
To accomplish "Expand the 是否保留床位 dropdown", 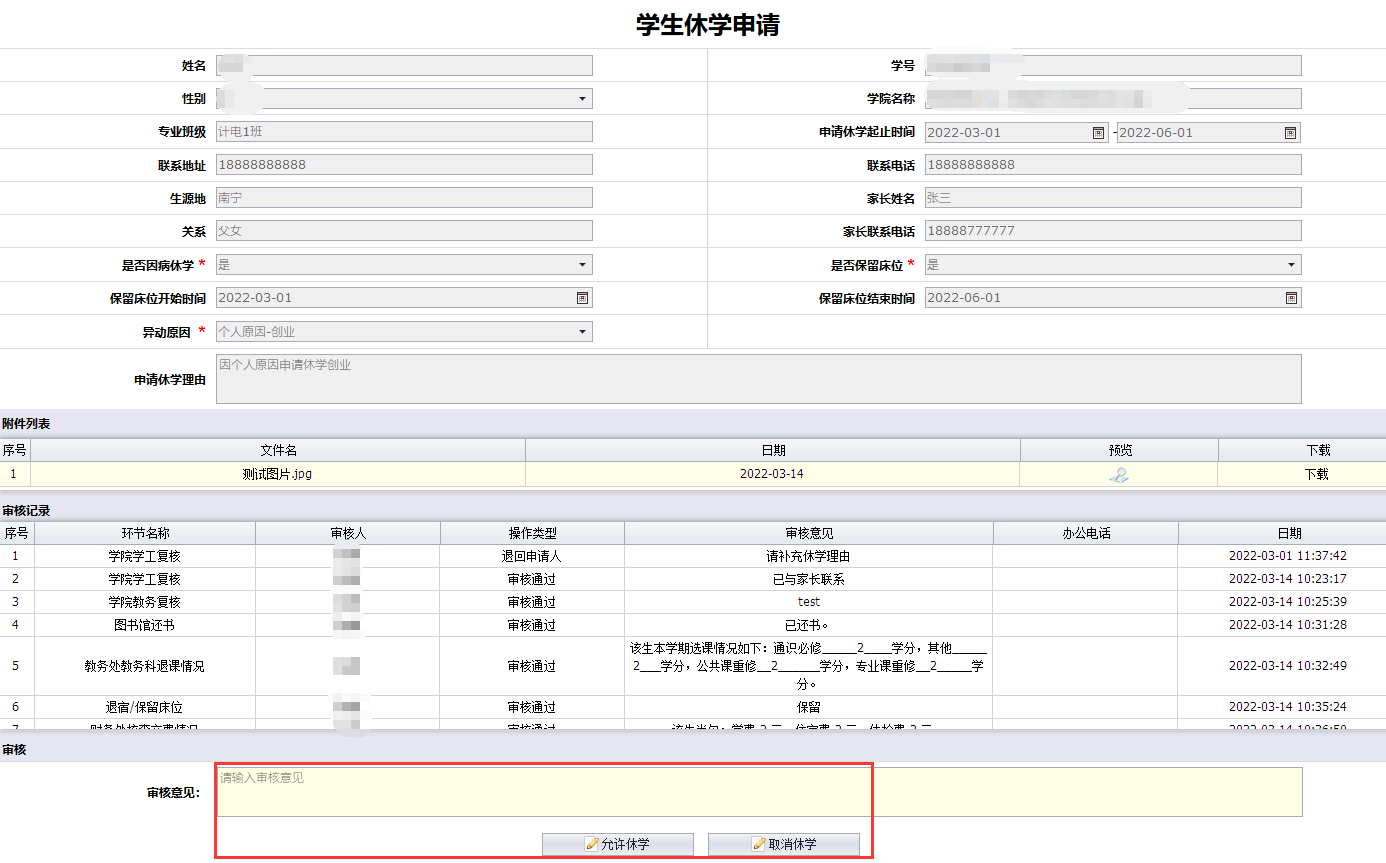I will click(x=1291, y=265).
